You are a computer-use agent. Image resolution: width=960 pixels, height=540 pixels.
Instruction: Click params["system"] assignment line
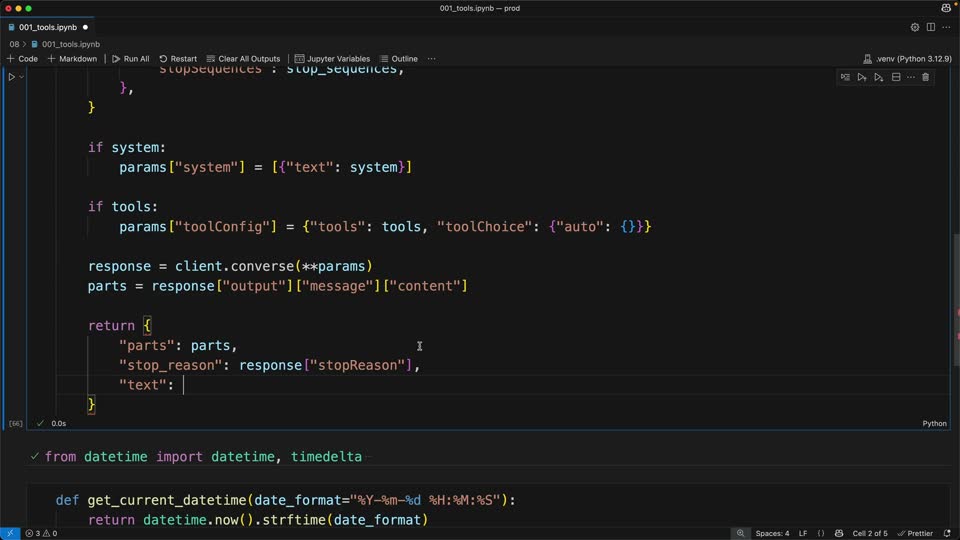click(265, 167)
